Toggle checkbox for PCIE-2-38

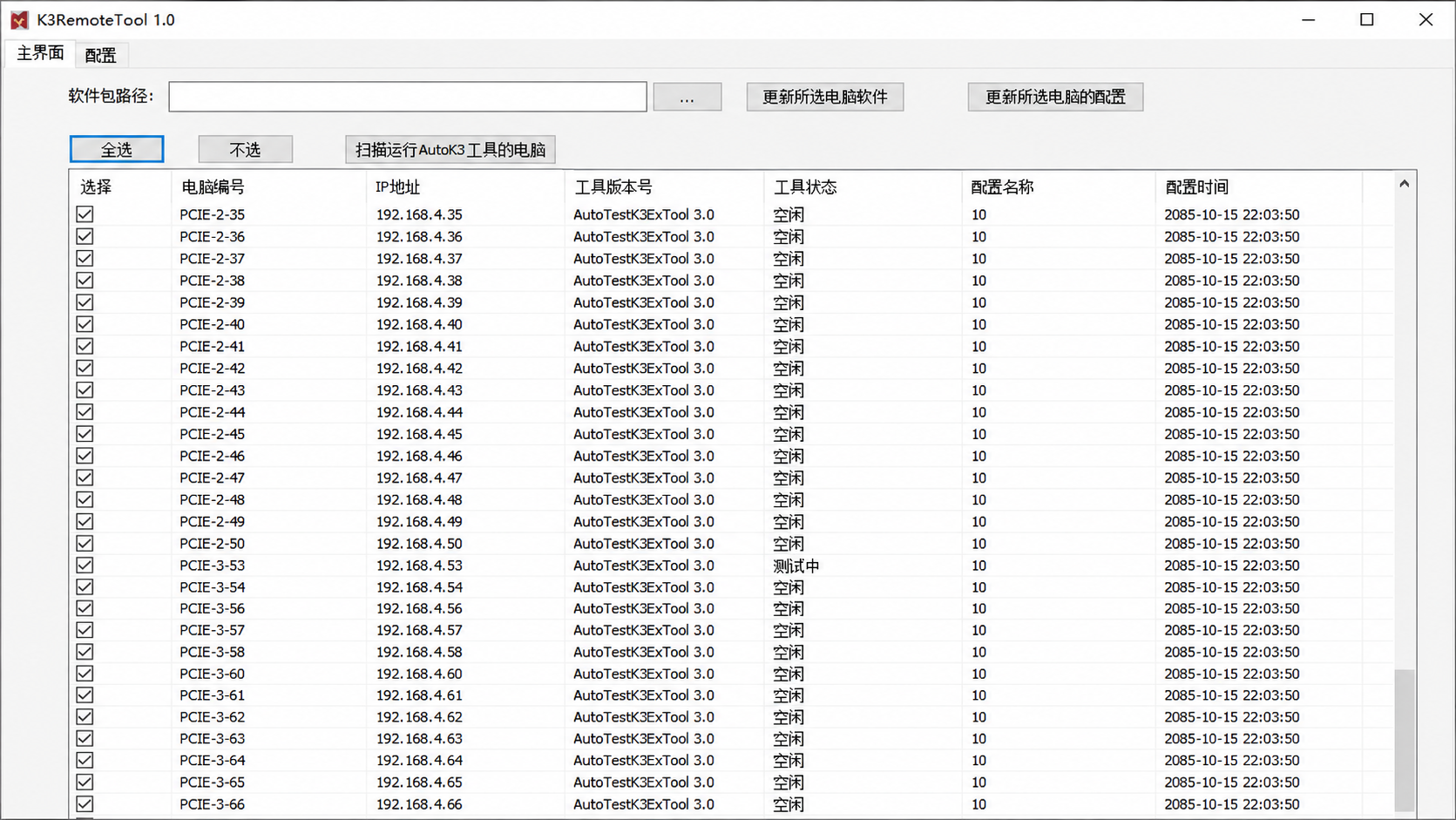tap(85, 281)
